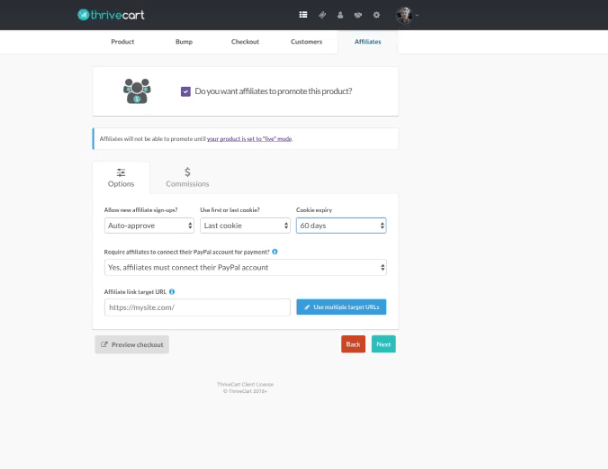Click the red Back button
Screen dimensions: 608x469
click(353, 344)
